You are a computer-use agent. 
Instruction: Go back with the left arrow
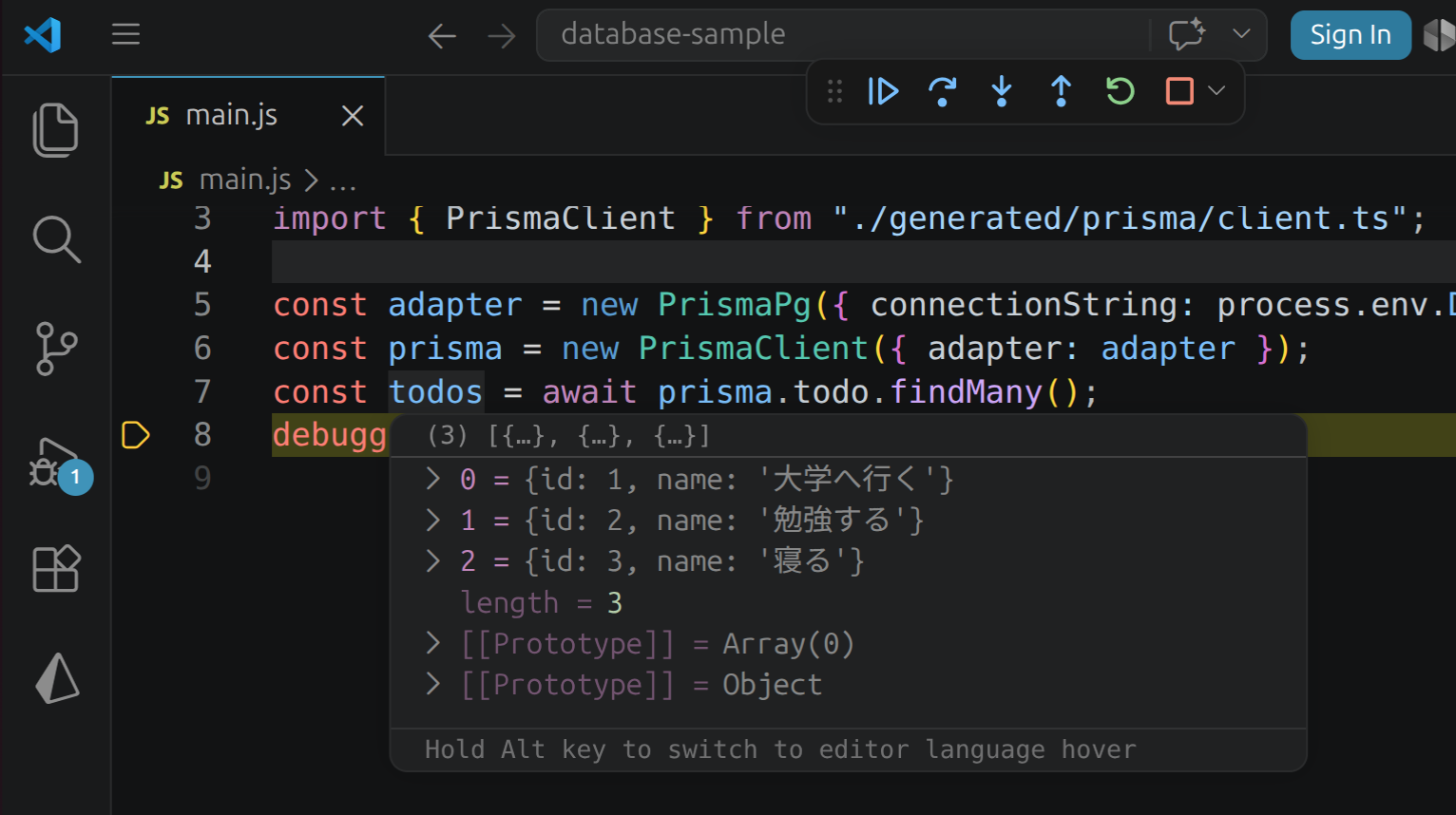tap(442, 36)
